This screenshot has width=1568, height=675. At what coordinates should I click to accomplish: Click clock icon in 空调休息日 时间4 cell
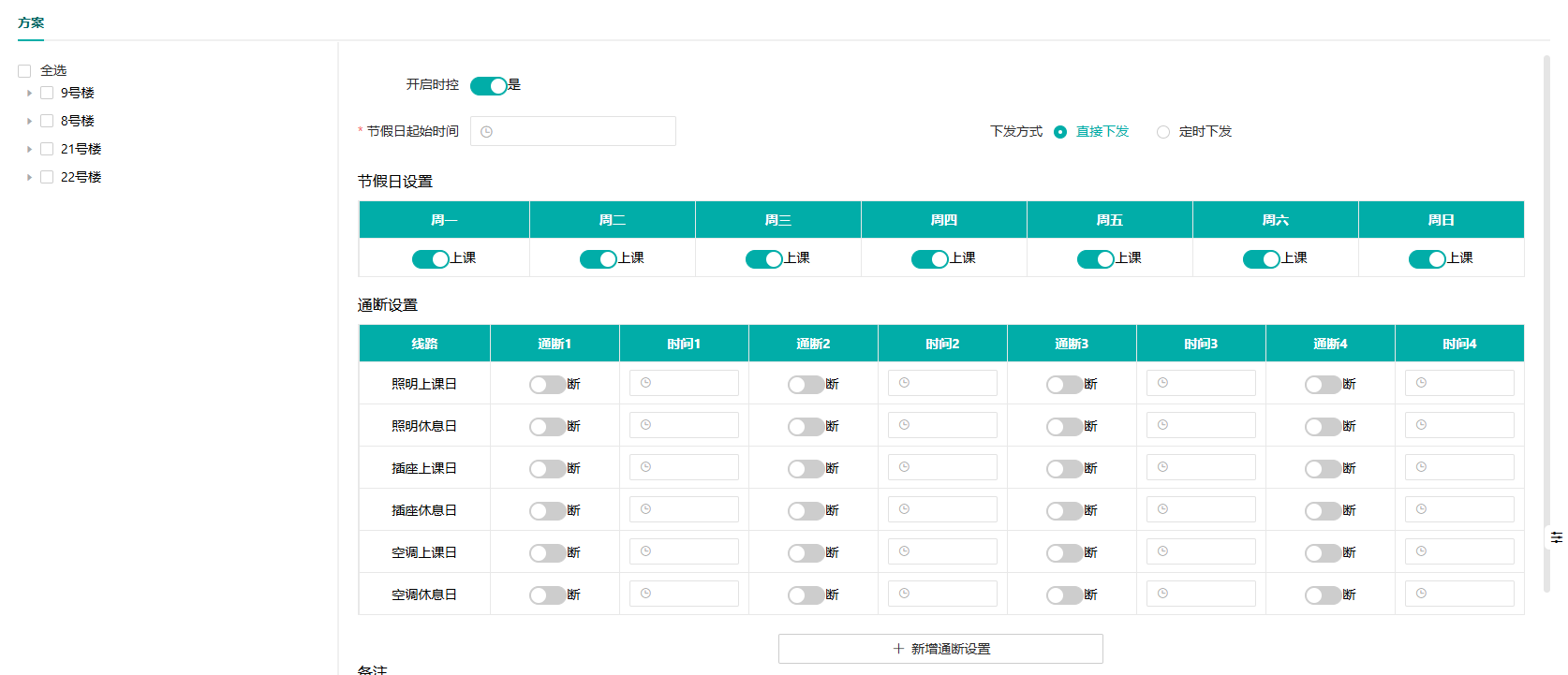click(1421, 594)
